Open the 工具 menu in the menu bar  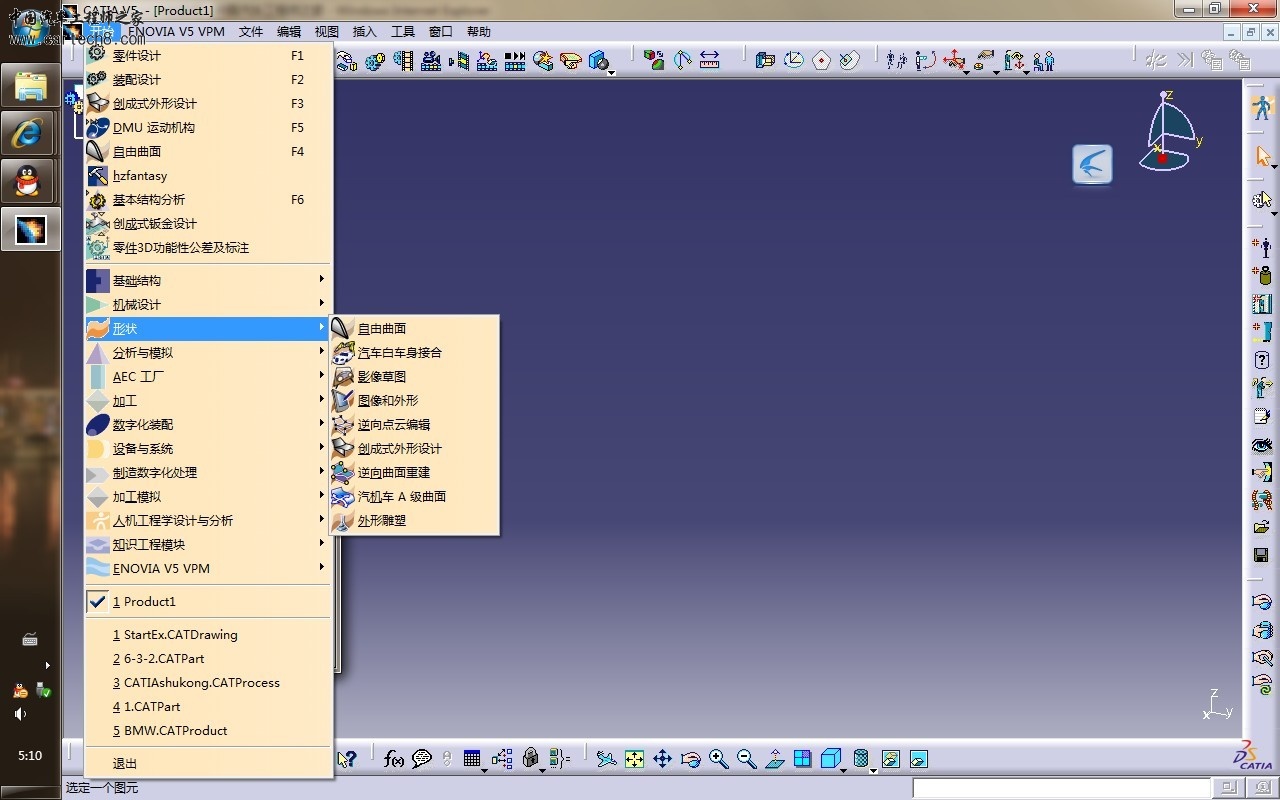[402, 32]
